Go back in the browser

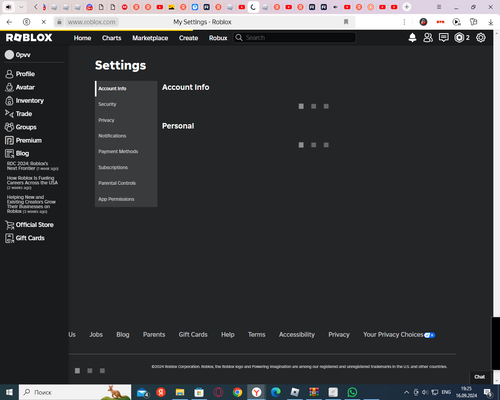tap(9, 22)
